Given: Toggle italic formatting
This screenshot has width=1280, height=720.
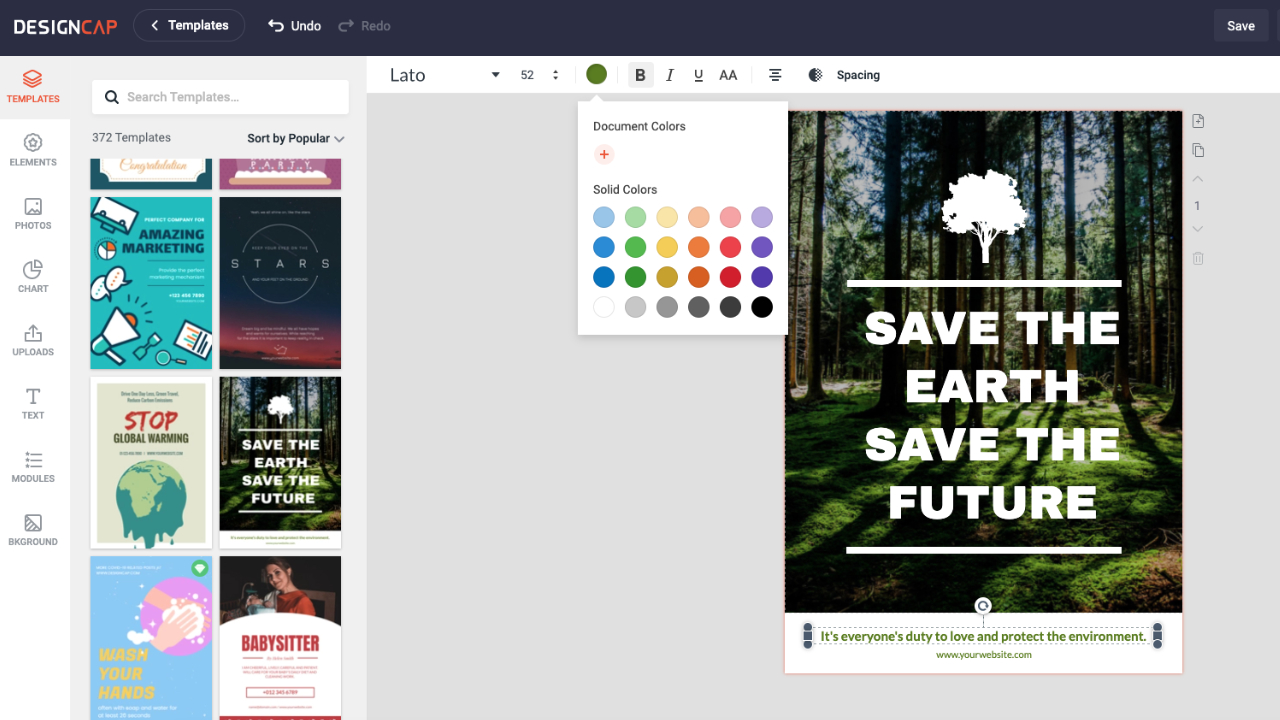Looking at the screenshot, I should pos(670,75).
